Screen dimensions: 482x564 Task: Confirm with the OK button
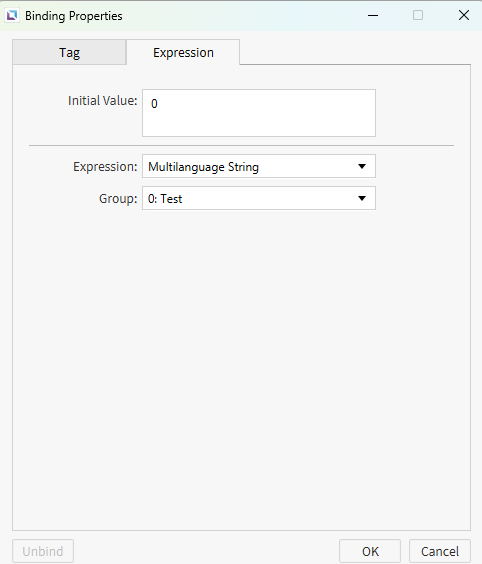[x=370, y=551]
